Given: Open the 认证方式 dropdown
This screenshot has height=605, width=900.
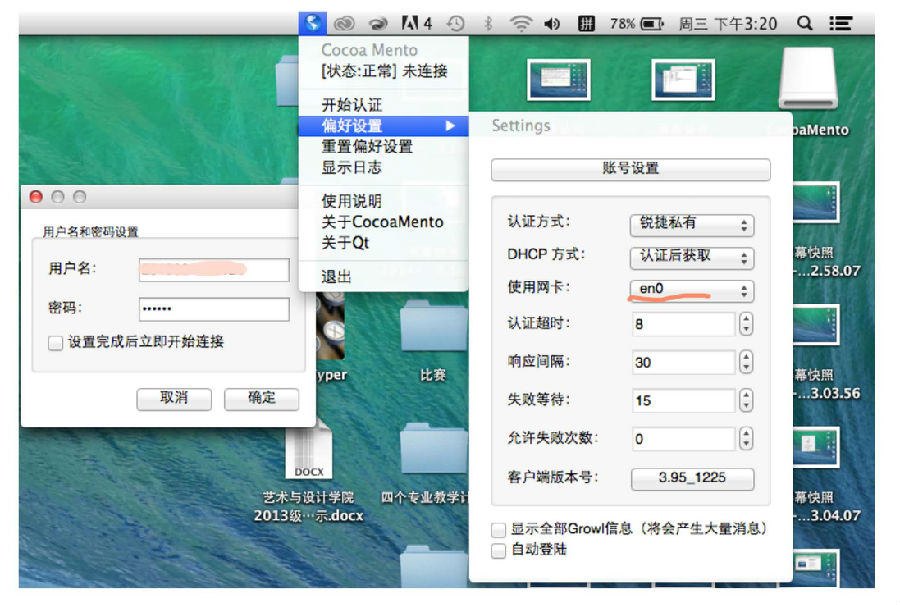Looking at the screenshot, I should point(691,225).
